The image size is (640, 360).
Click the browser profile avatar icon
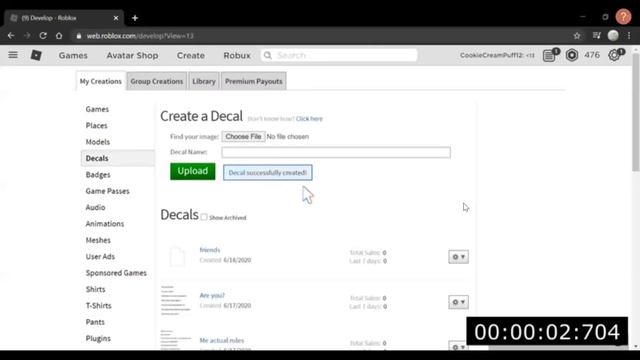[613, 36]
